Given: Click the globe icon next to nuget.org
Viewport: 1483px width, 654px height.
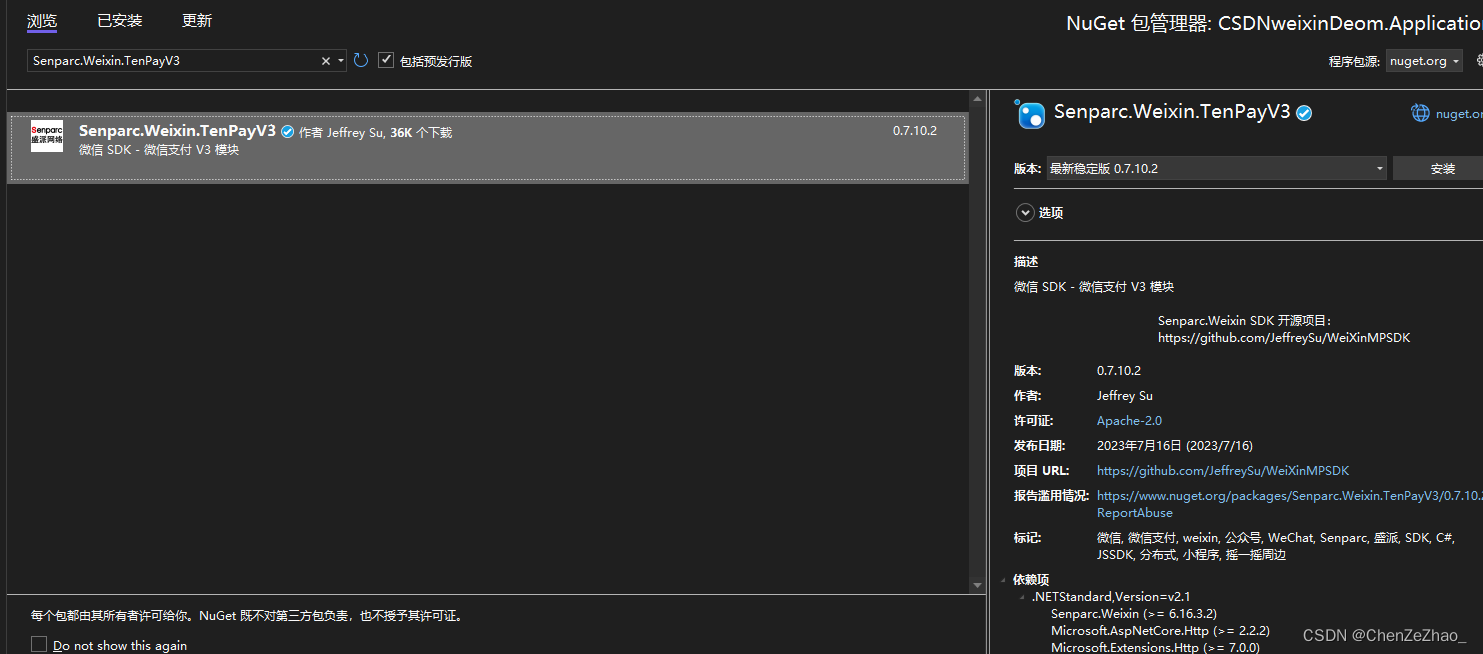Looking at the screenshot, I should [1420, 113].
